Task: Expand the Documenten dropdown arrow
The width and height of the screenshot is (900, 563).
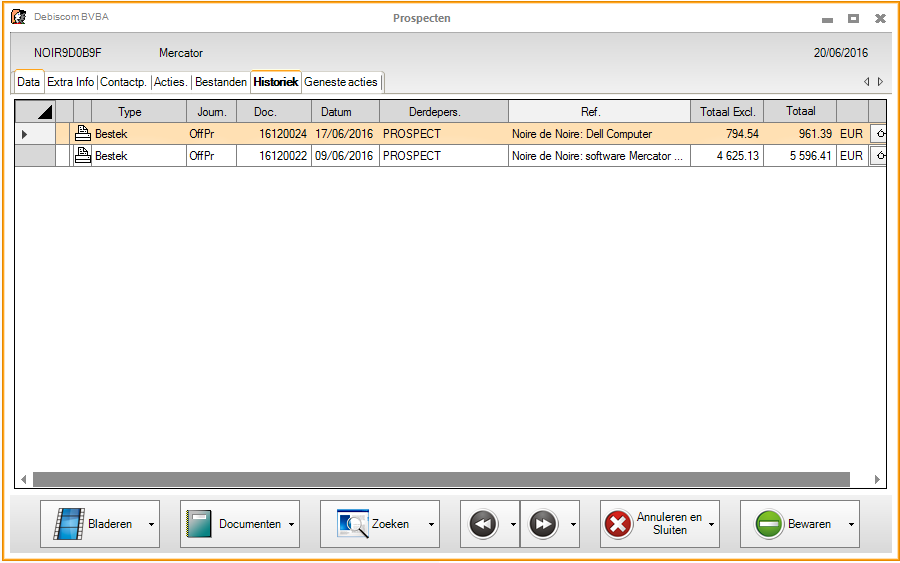Action: click(x=291, y=524)
